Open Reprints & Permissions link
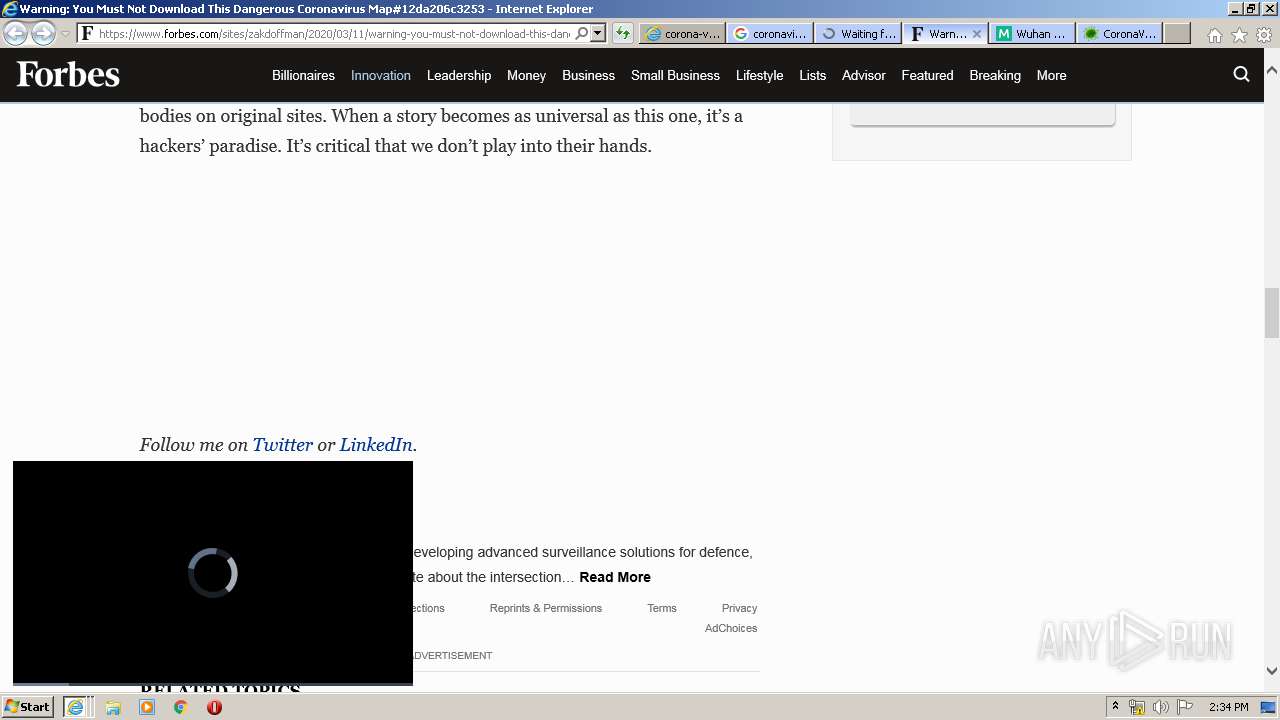Screen dimensions: 1280x720 tap(546, 608)
